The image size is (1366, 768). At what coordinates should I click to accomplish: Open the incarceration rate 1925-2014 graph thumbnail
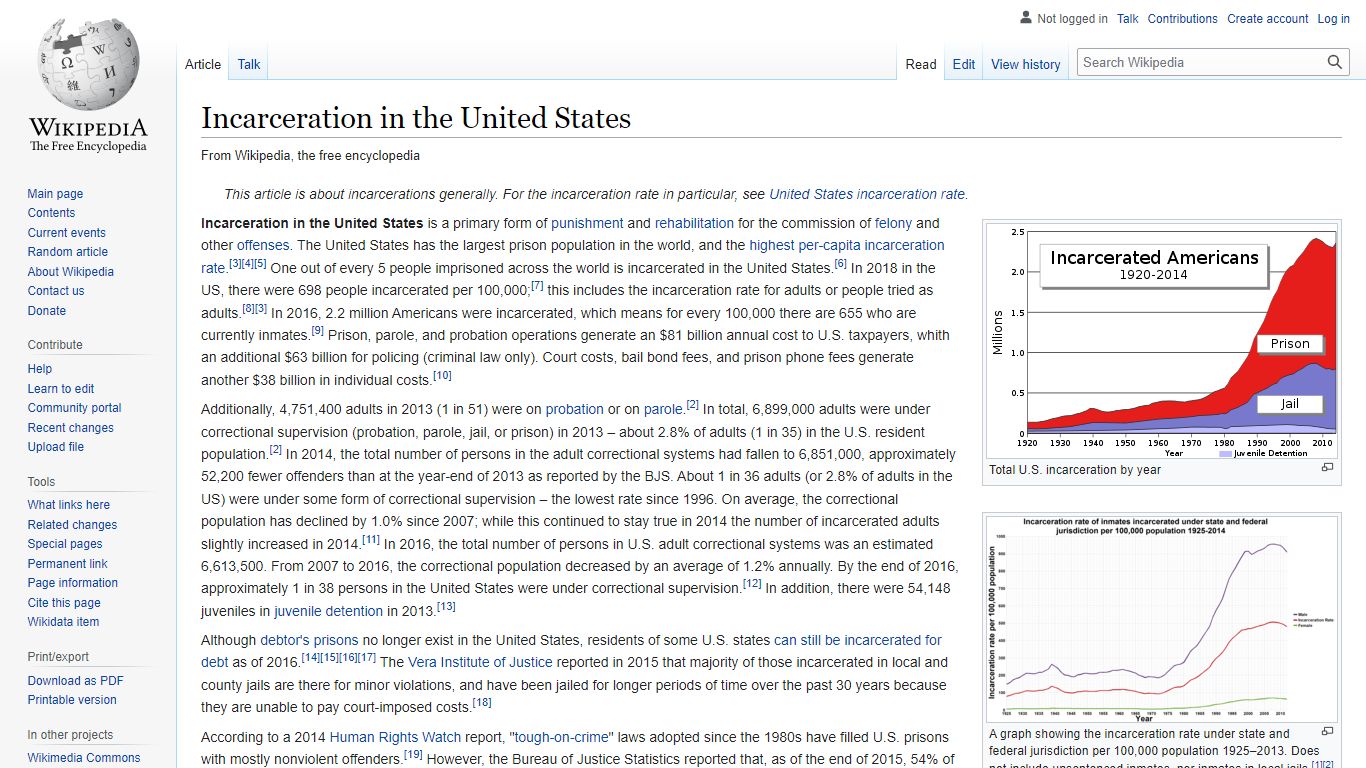(1162, 619)
